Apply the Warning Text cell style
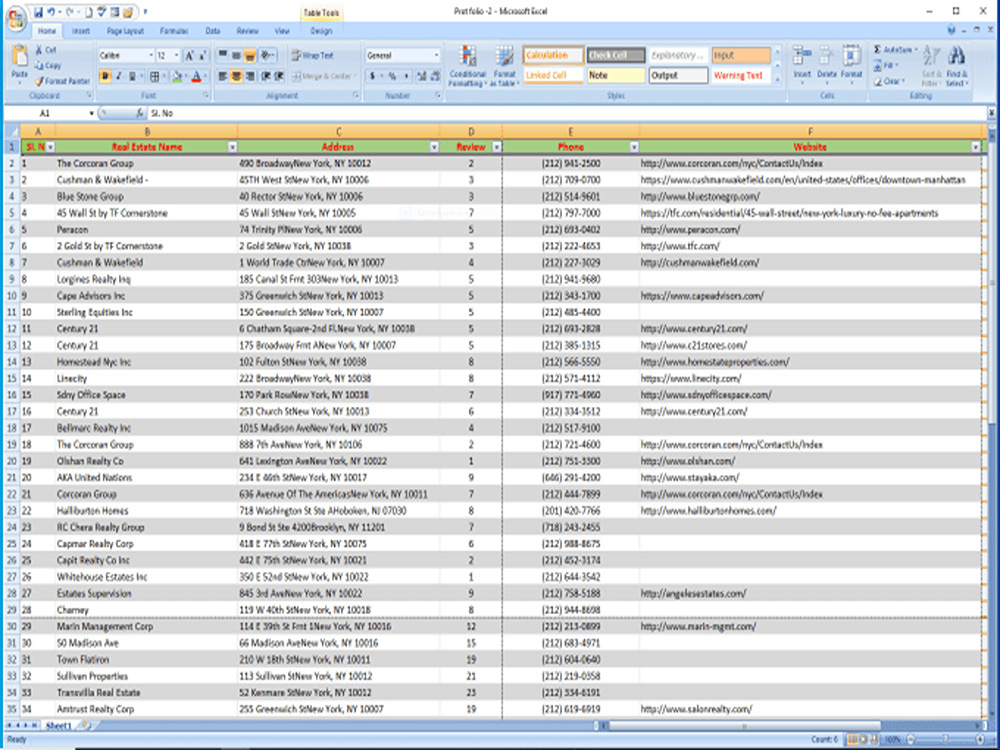Image resolution: width=1000 pixels, height=750 pixels. (741, 75)
